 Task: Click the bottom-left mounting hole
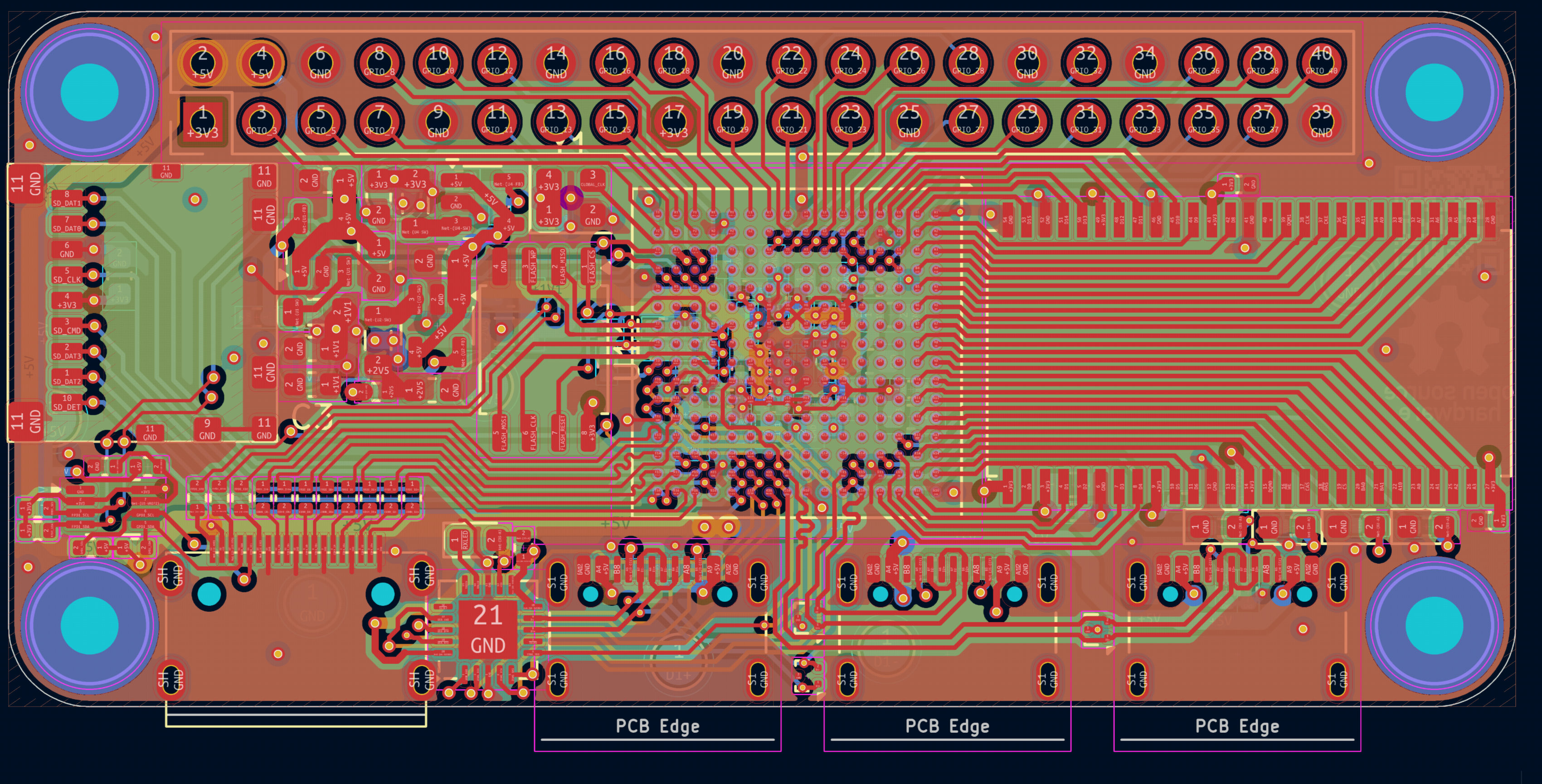(x=90, y=625)
